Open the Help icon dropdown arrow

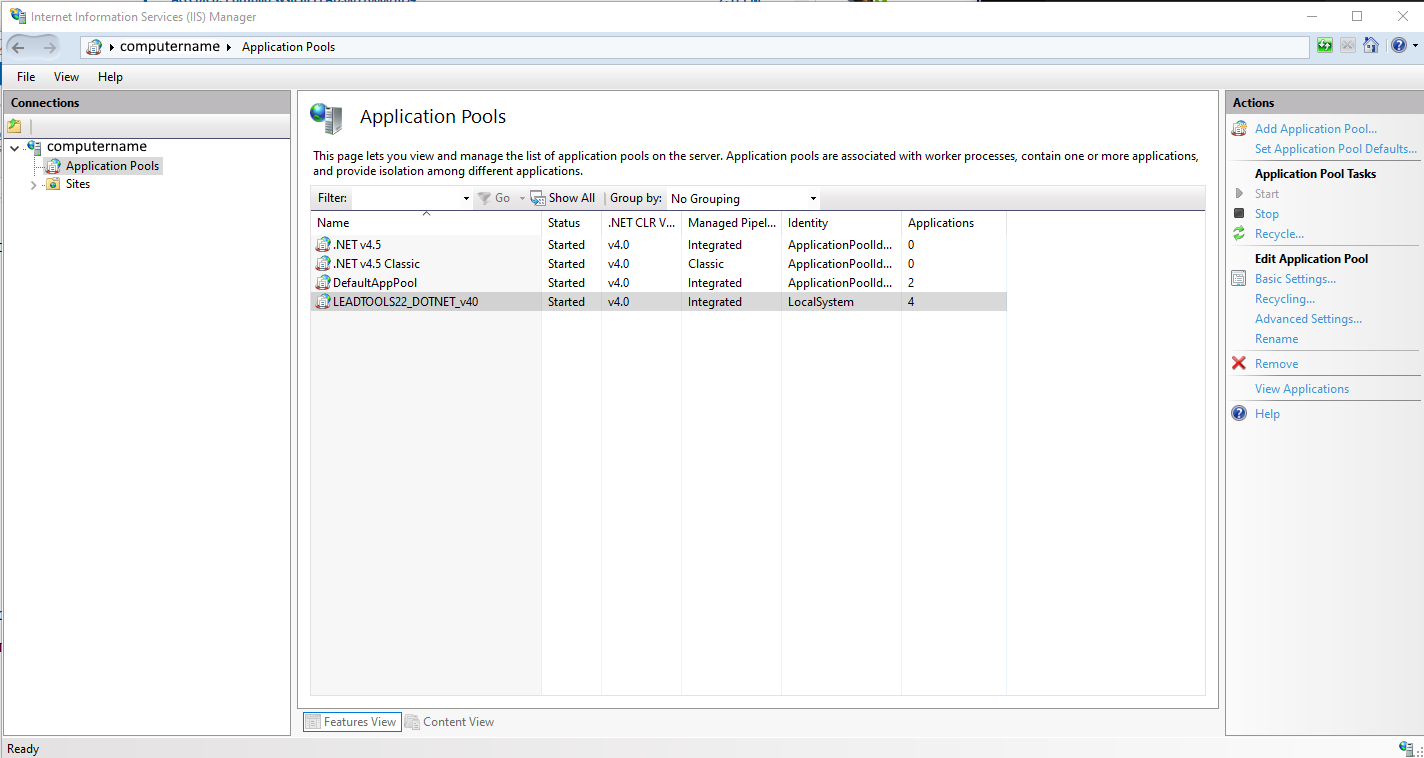coord(1415,47)
